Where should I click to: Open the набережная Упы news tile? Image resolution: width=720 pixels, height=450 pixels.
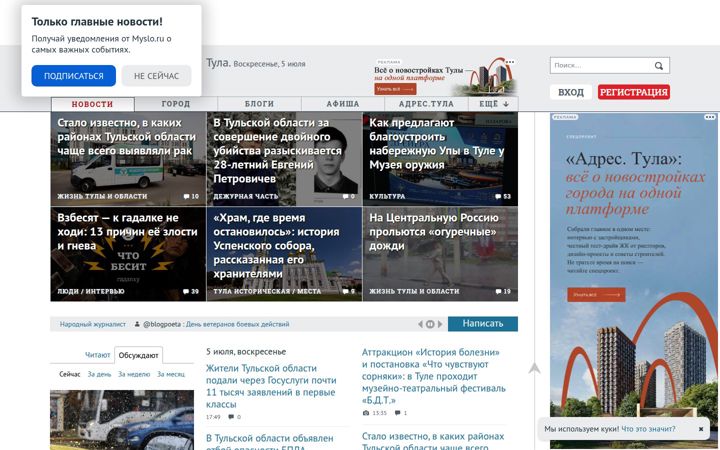[x=440, y=159]
